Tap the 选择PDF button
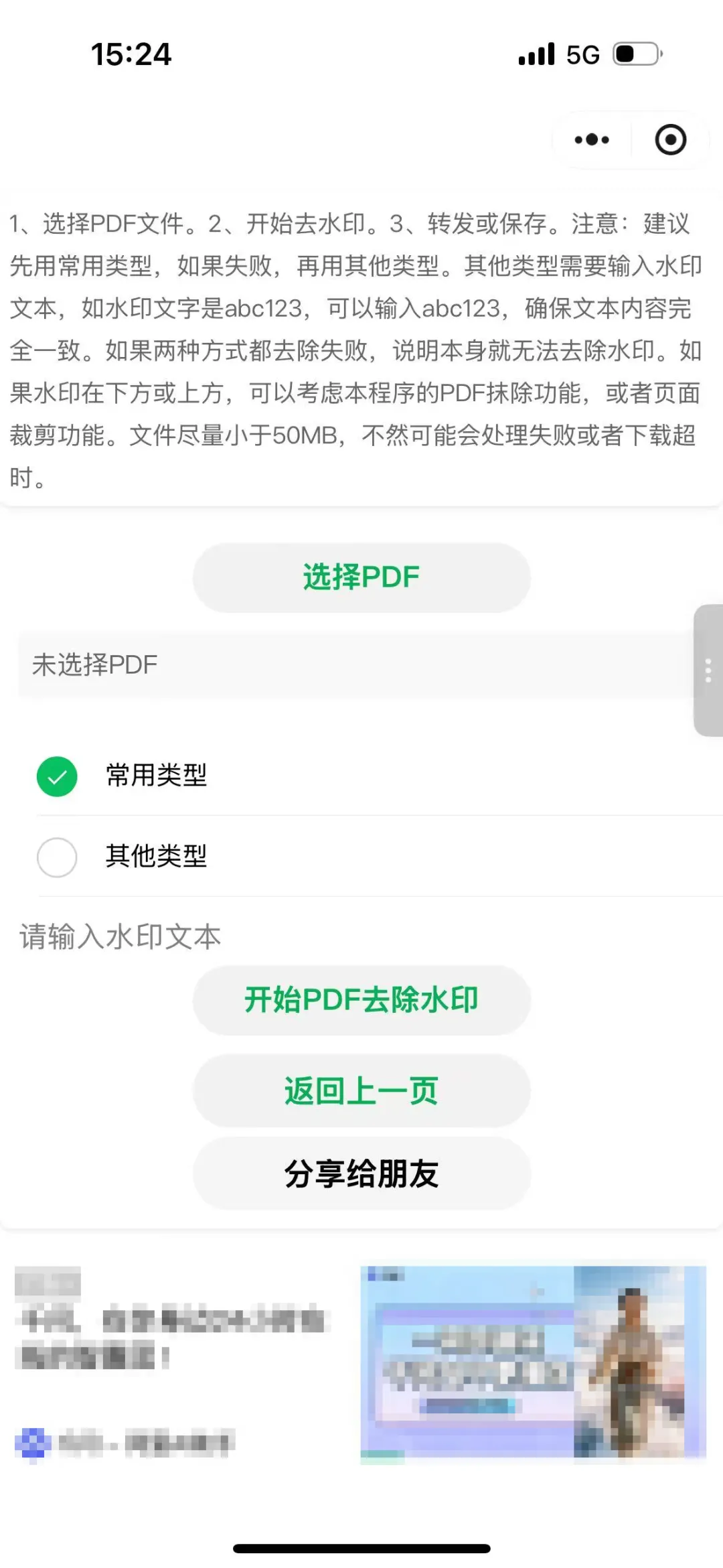The image size is (723, 1568). pyautogui.click(x=361, y=577)
